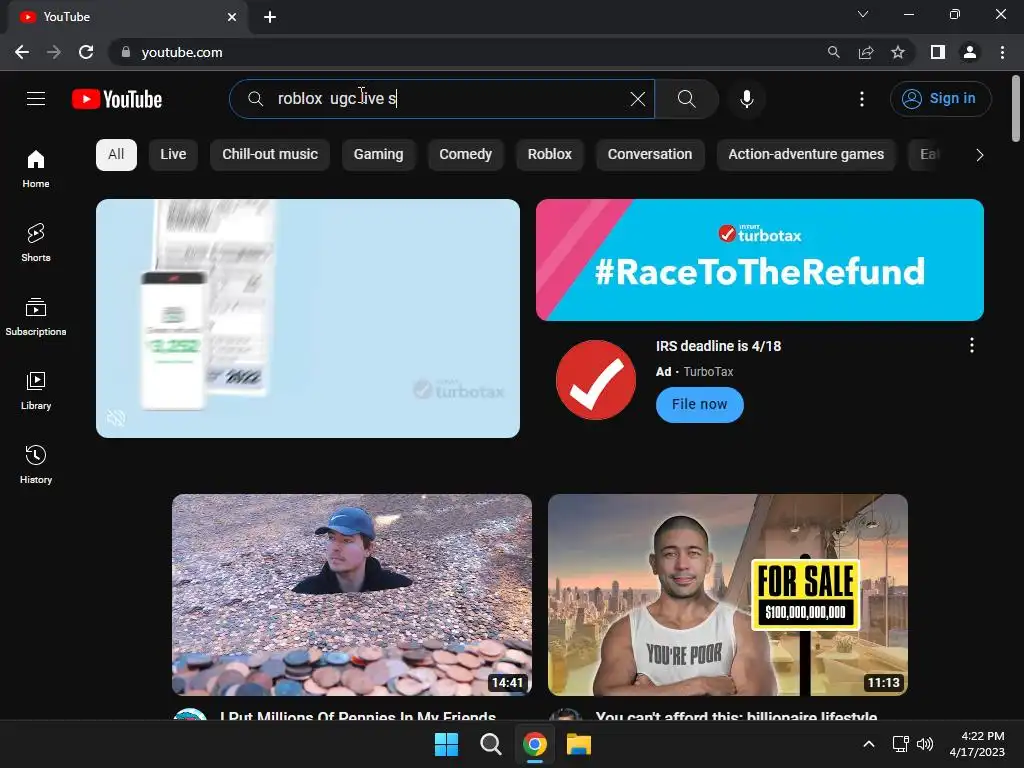Open the Chrome three-dot menu
This screenshot has height=768, width=1024.
[1002, 52]
